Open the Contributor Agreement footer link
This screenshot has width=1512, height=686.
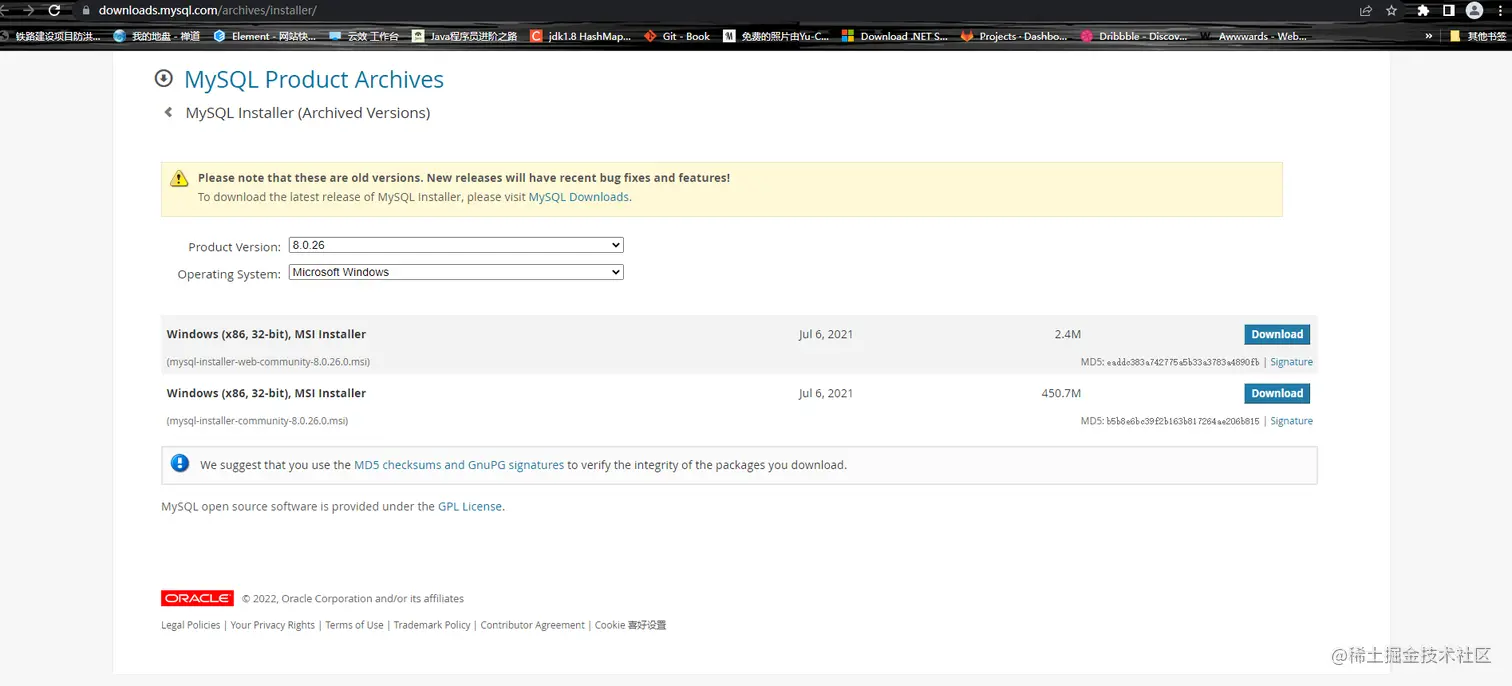pyautogui.click(x=533, y=625)
